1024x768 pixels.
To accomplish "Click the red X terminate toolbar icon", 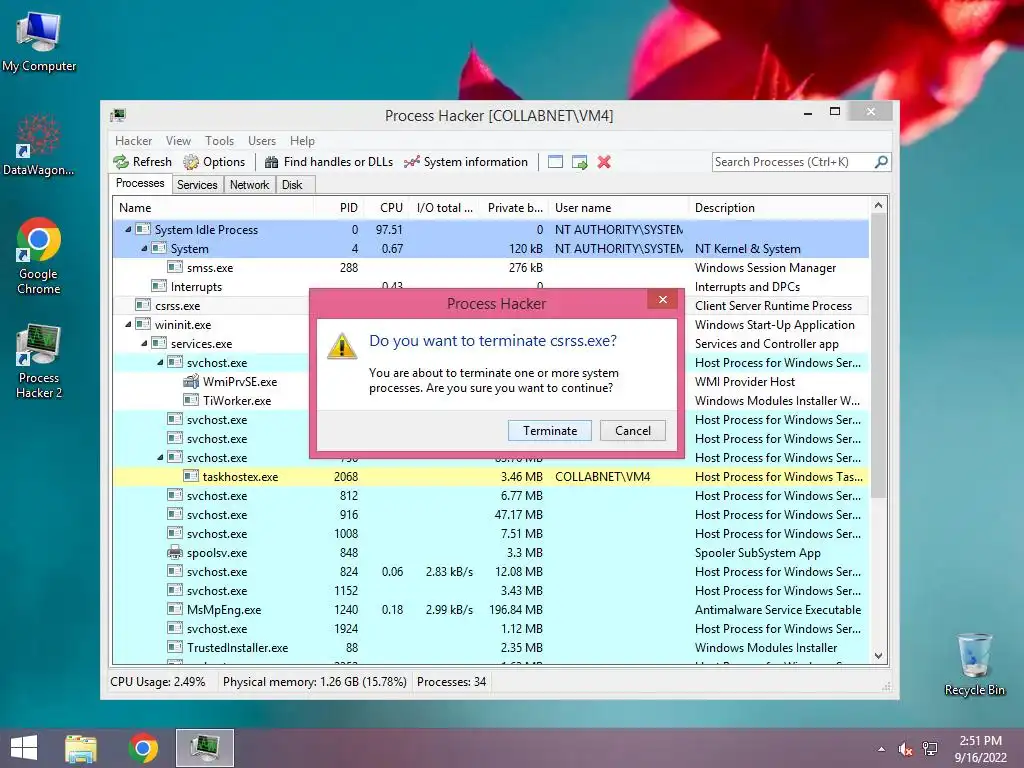I will point(604,162).
